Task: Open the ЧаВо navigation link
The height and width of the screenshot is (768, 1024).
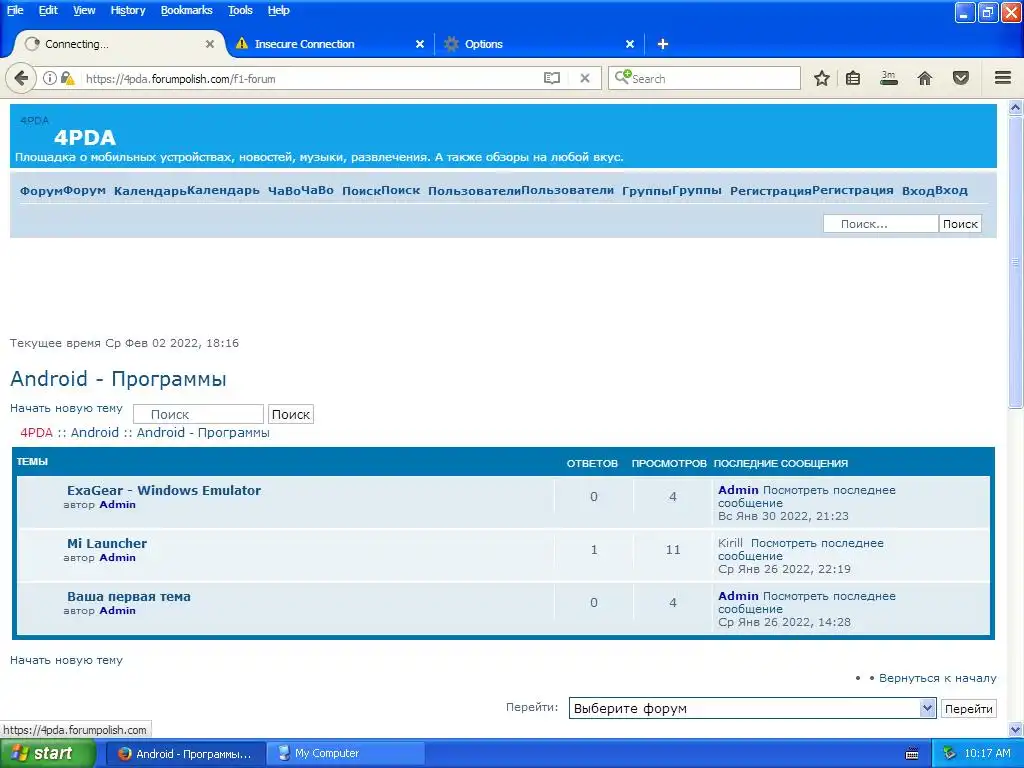Action: [x=300, y=191]
